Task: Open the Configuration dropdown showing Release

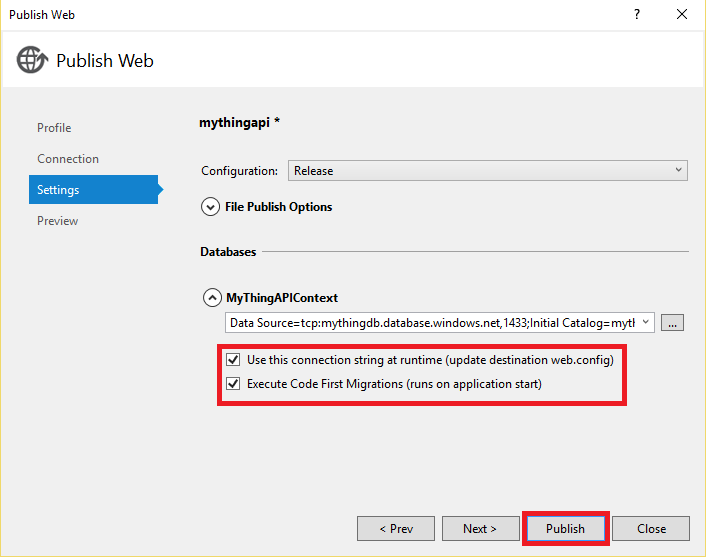Action: point(487,171)
